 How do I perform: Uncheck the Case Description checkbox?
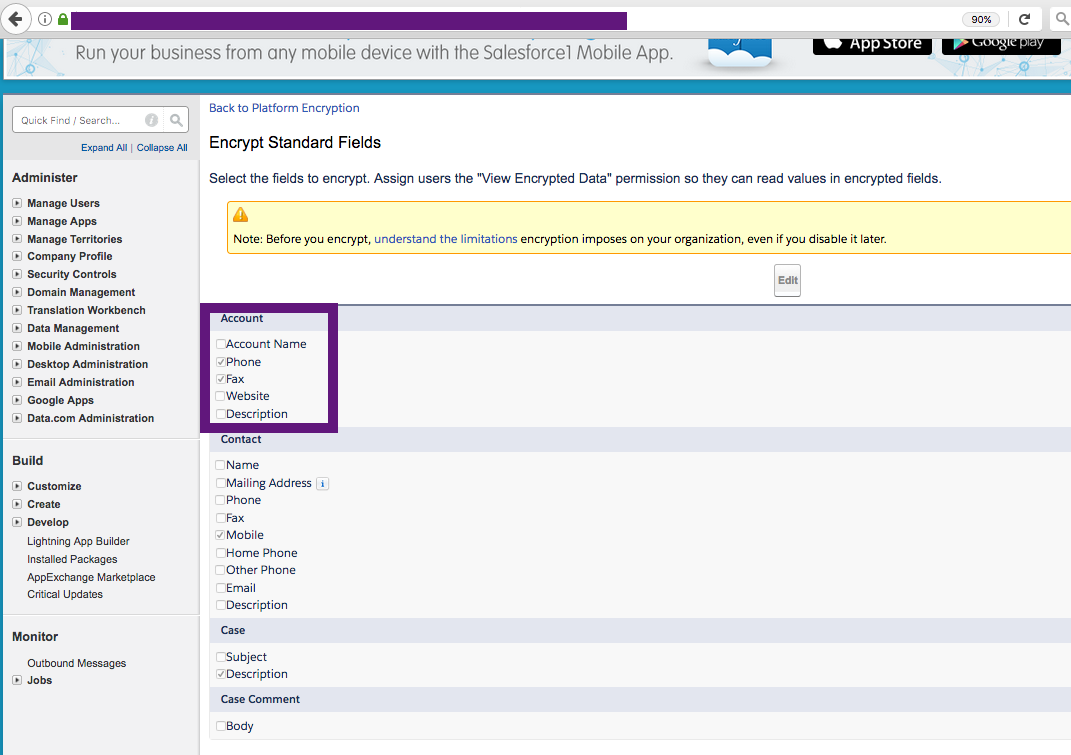coord(221,674)
